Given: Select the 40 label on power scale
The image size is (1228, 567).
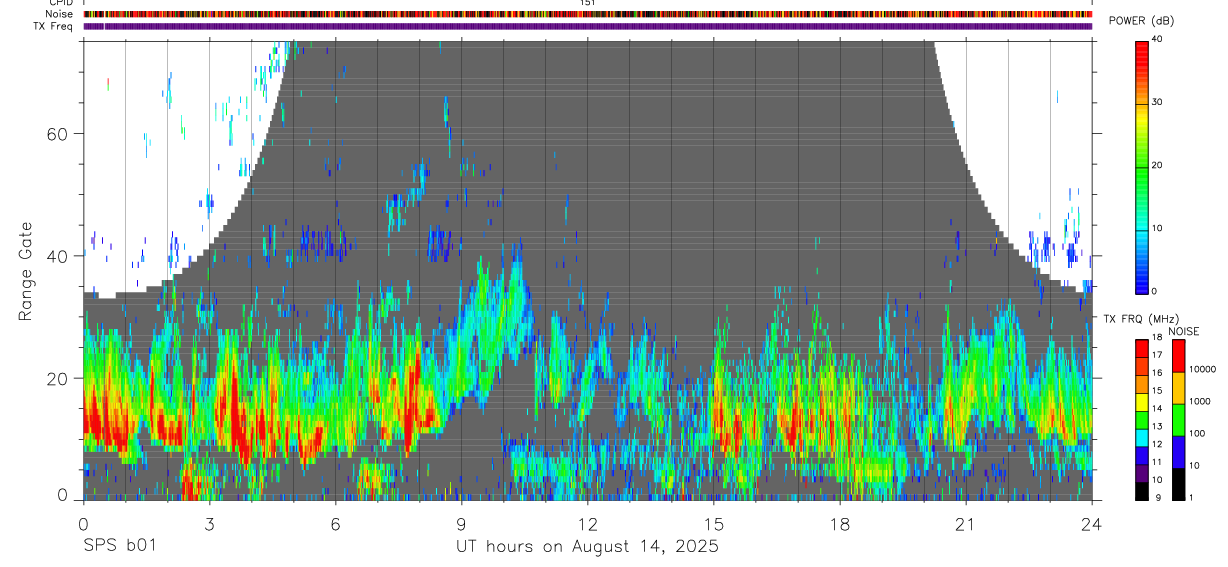Looking at the screenshot, I should (1156, 39).
